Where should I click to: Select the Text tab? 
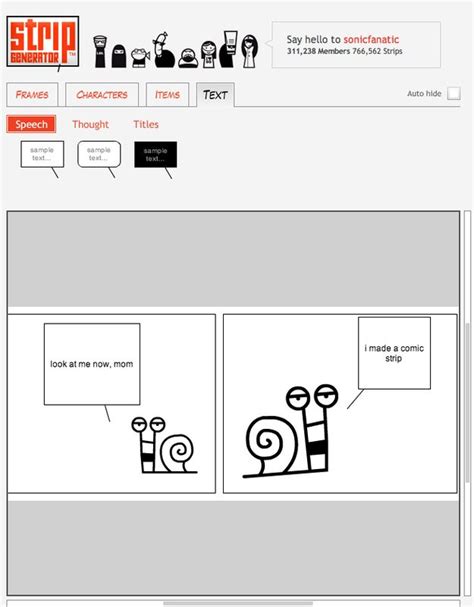tap(215, 94)
